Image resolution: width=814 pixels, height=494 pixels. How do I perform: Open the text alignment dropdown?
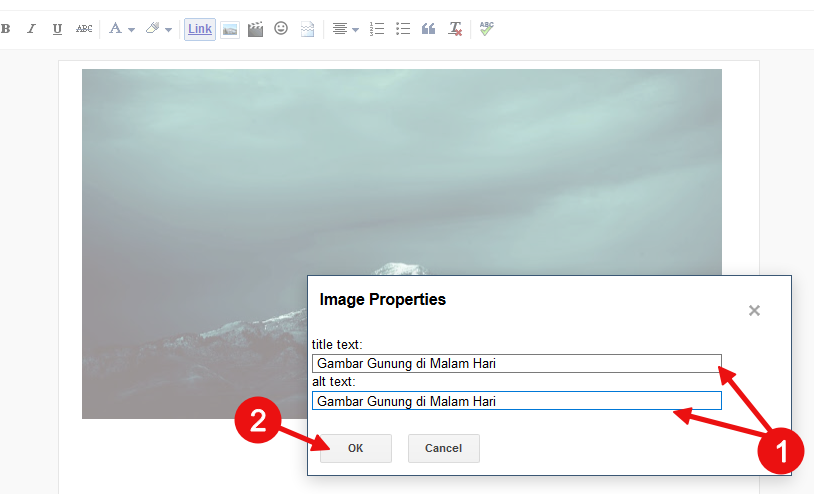(345, 29)
